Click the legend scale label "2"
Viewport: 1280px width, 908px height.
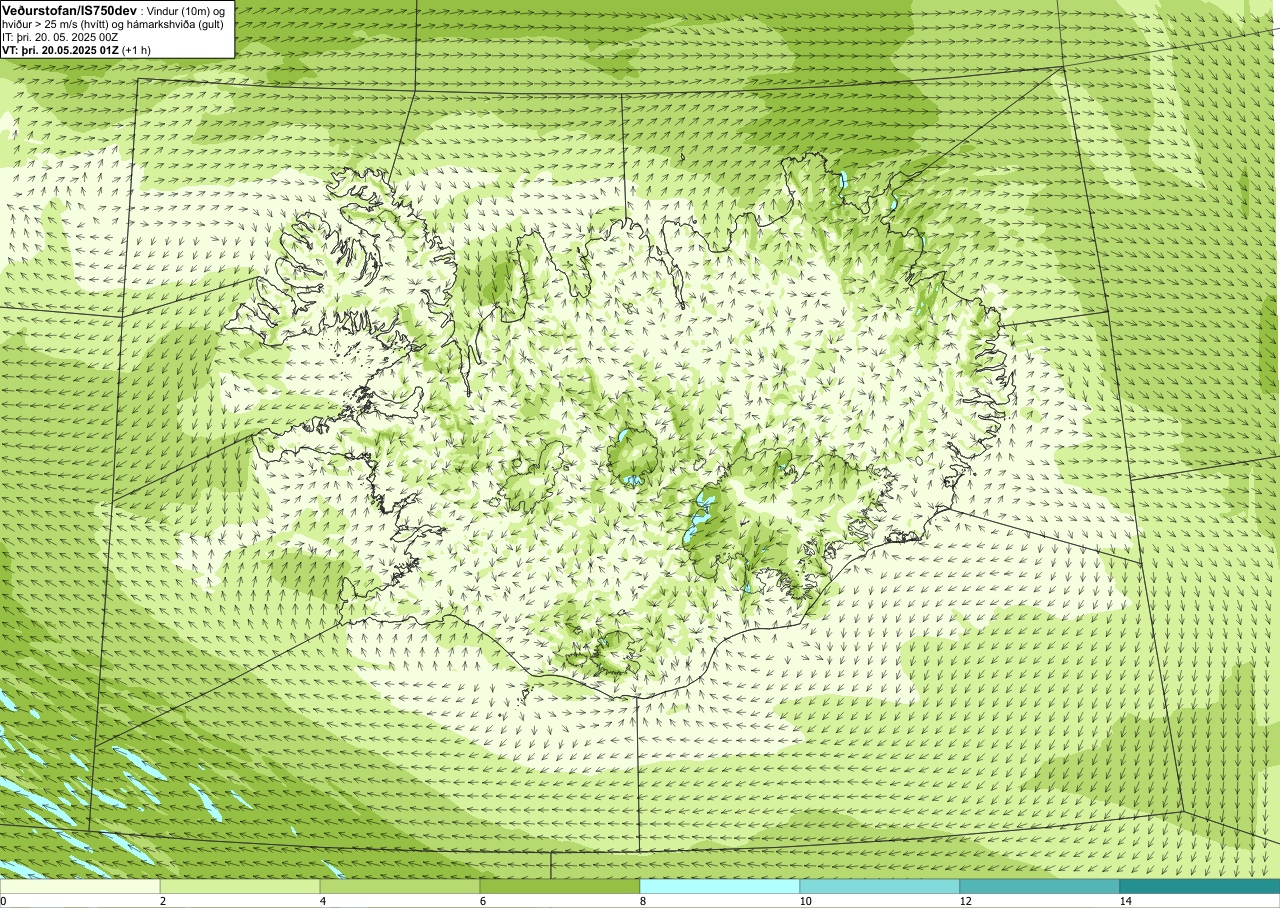163,901
